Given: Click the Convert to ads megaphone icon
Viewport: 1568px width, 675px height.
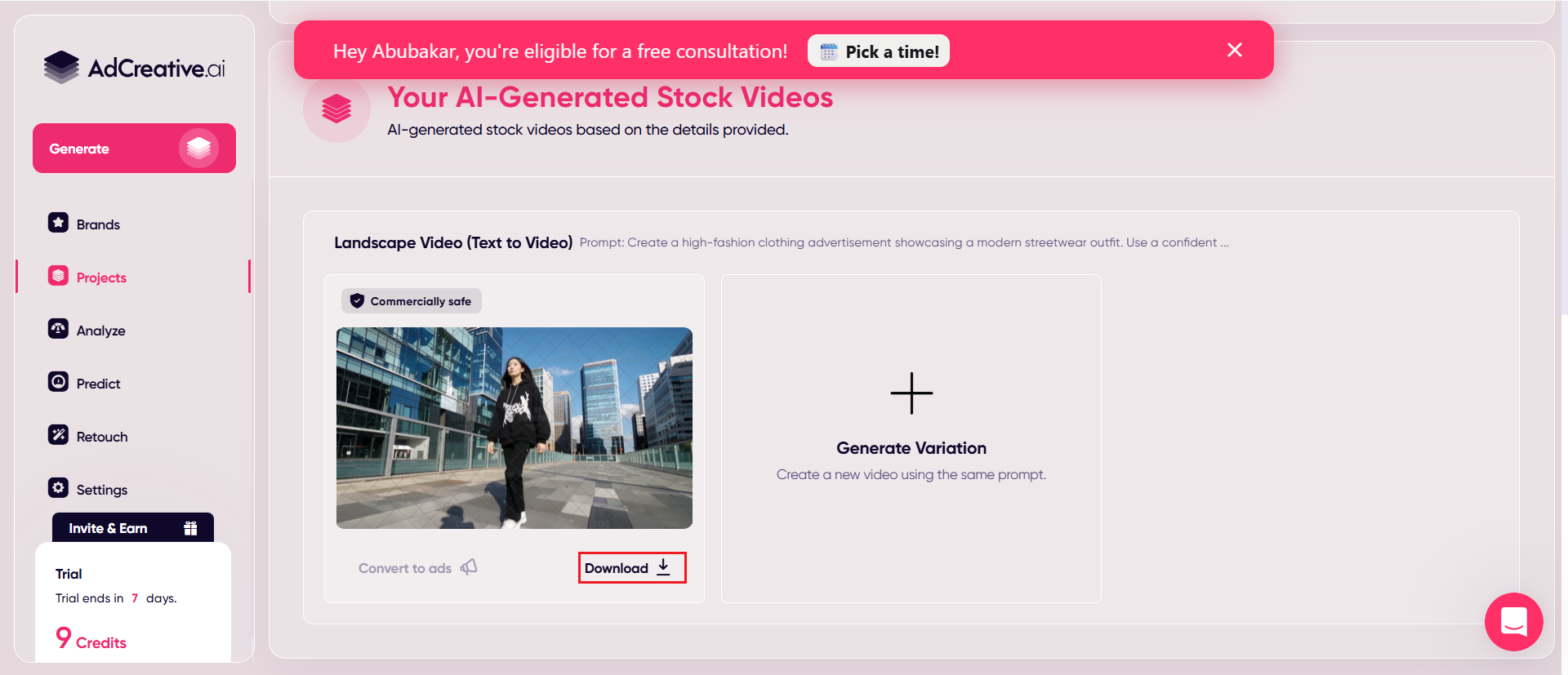Looking at the screenshot, I should [469, 567].
